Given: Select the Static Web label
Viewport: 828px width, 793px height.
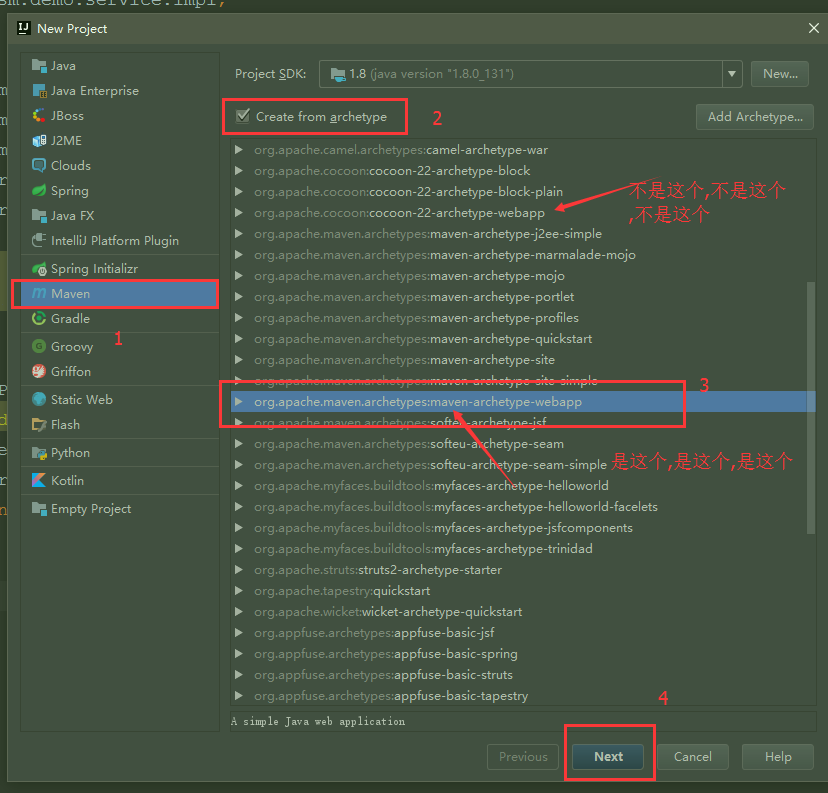Looking at the screenshot, I should (82, 399).
